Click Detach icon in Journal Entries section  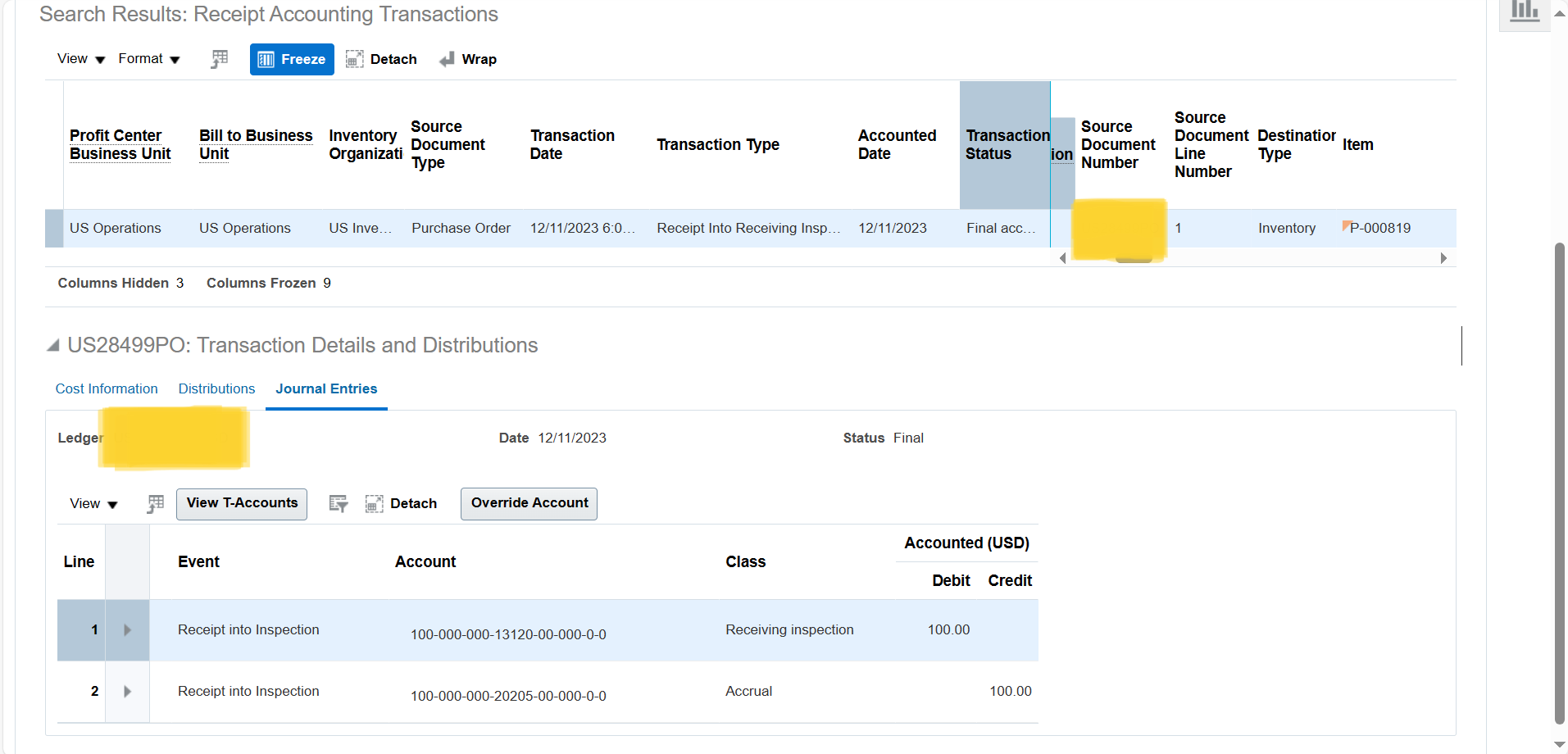[375, 503]
